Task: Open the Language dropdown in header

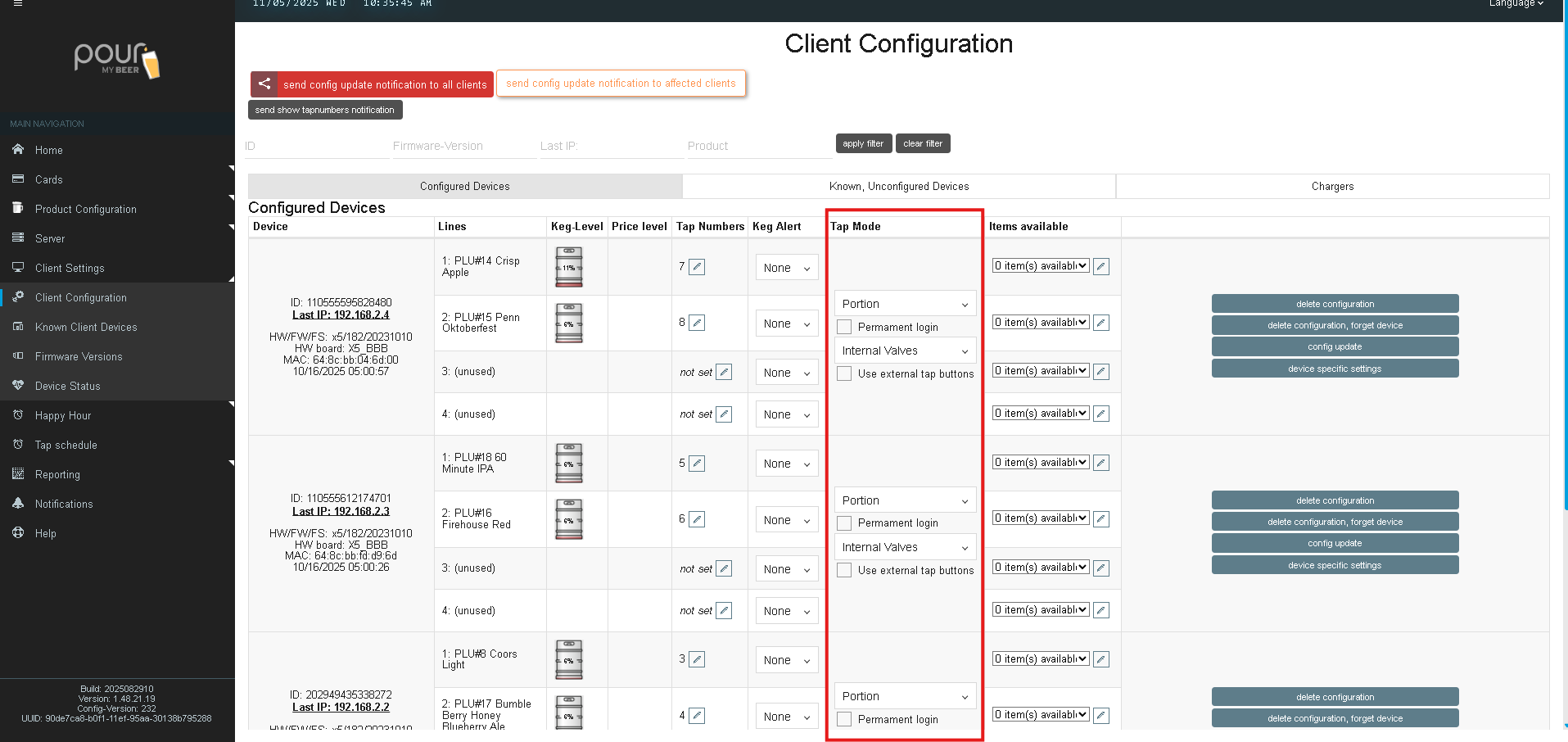Action: coord(1516,4)
